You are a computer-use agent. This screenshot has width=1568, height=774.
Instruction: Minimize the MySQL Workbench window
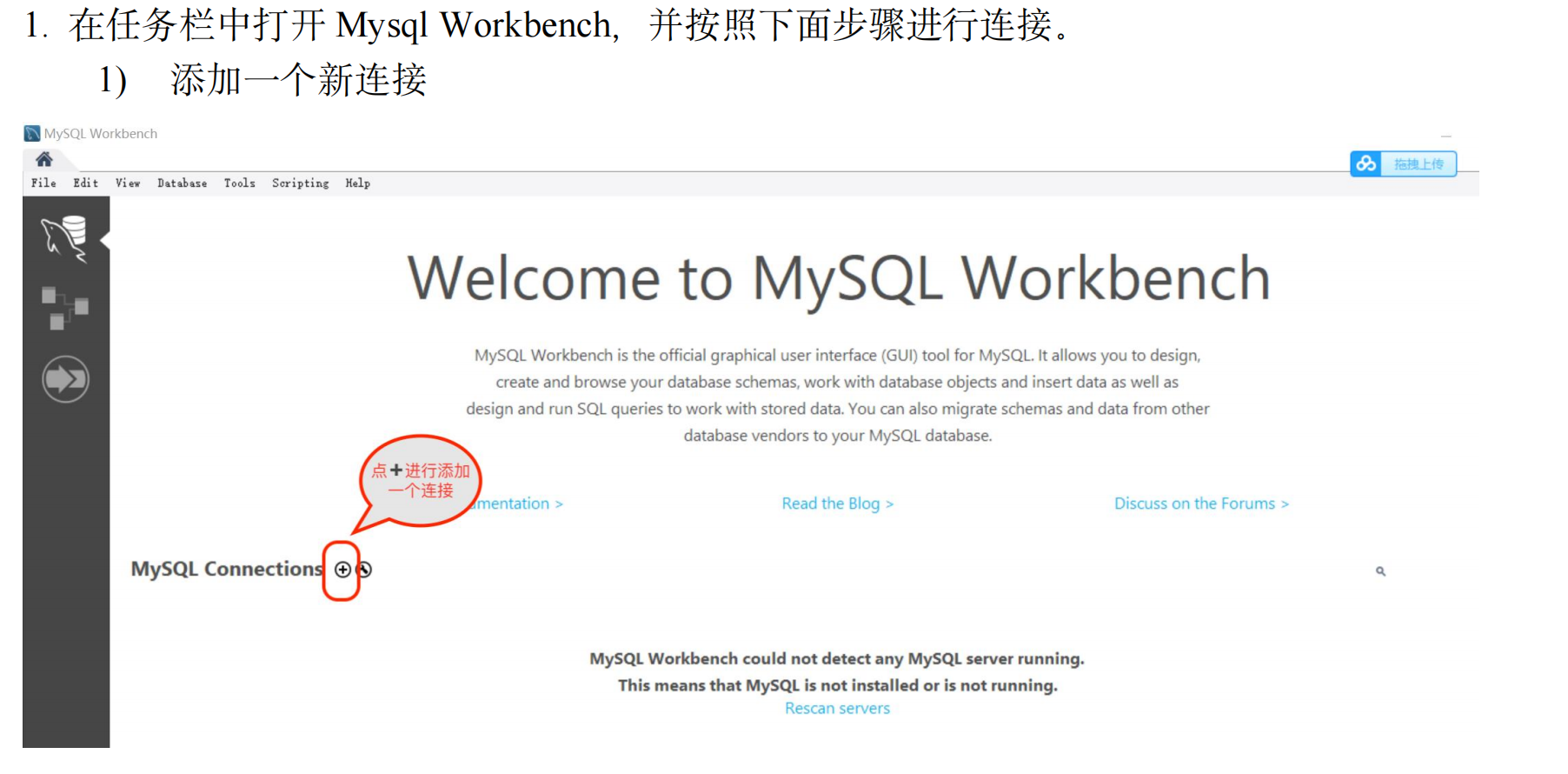(x=1446, y=137)
